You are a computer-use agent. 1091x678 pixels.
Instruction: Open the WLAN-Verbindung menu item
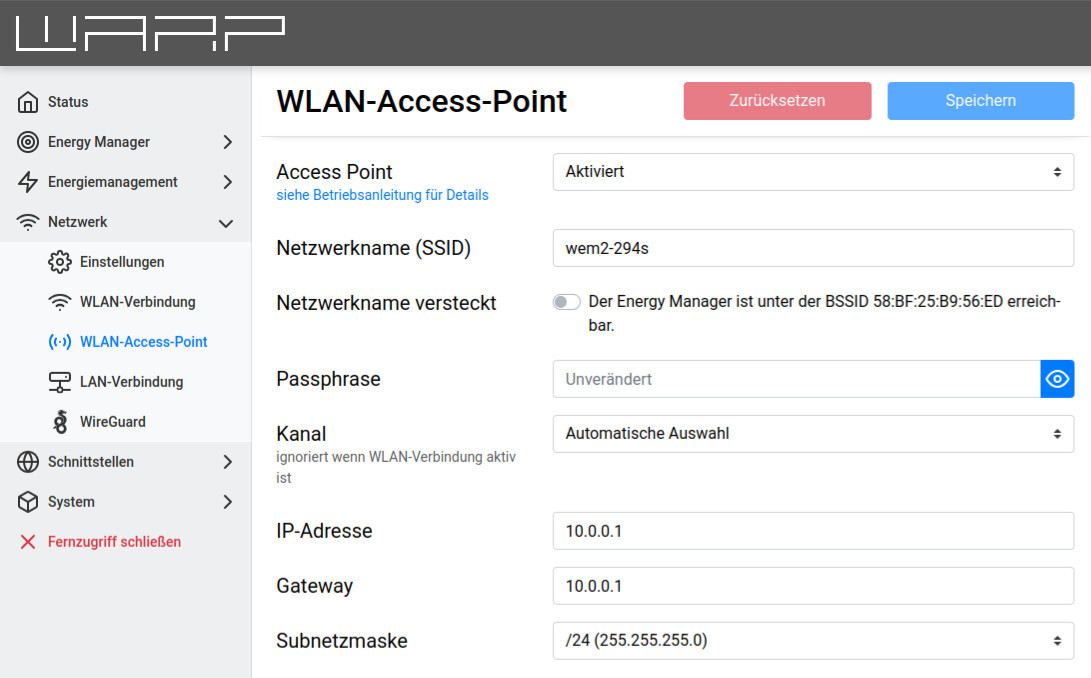137,302
